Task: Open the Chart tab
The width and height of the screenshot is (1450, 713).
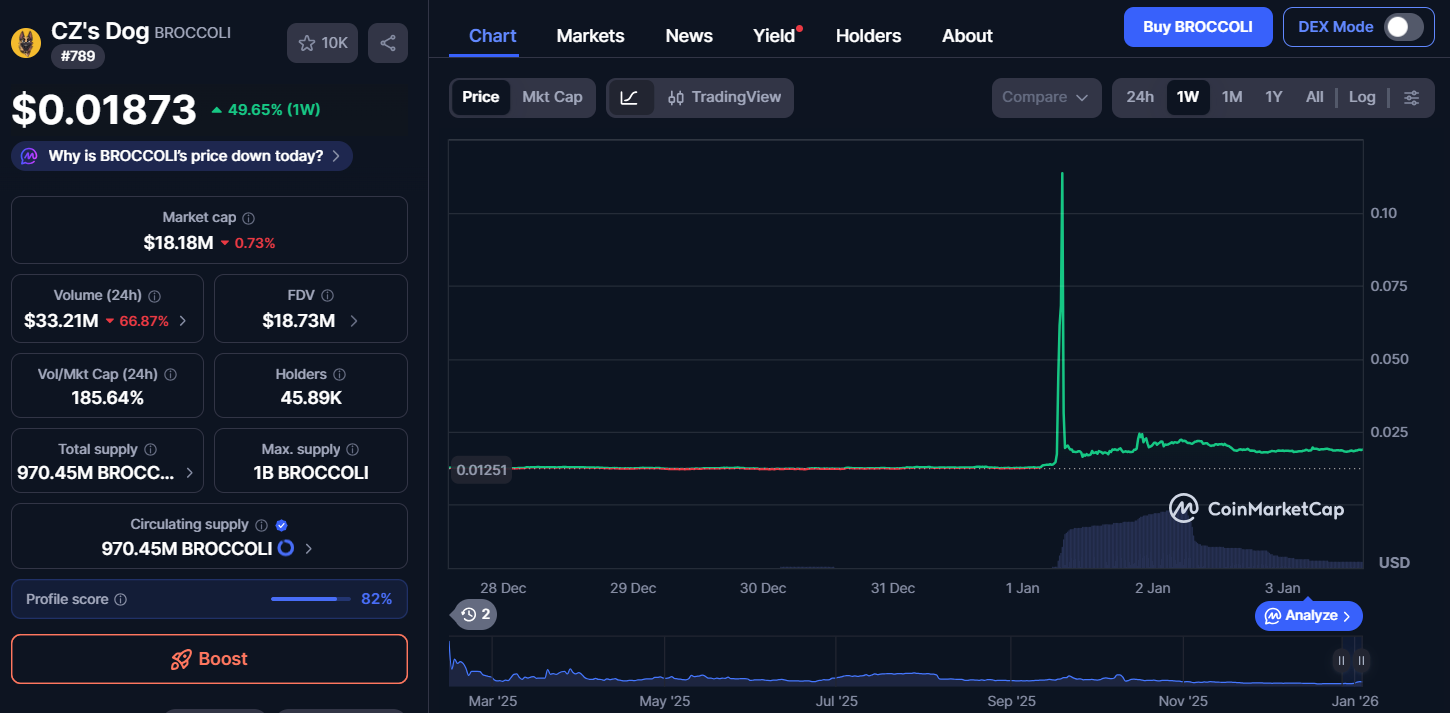Action: click(493, 36)
